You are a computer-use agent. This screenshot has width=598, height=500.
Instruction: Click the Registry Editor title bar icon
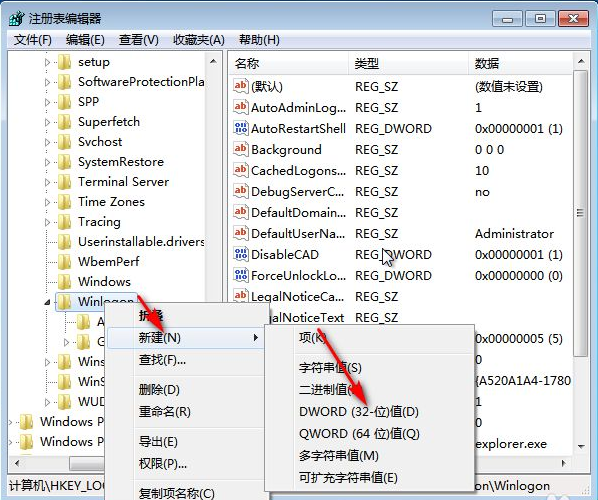[16, 18]
